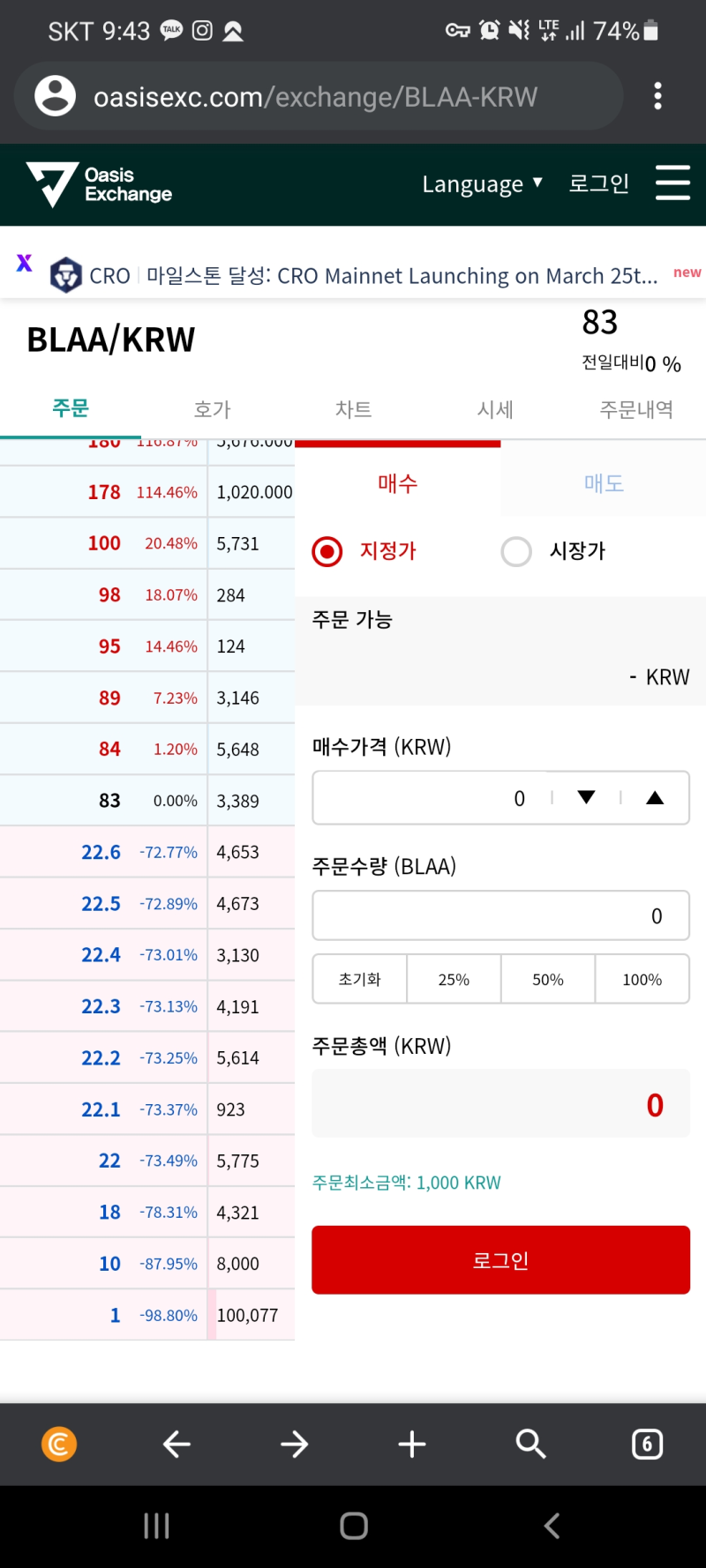Open the browser tabs counter
The image size is (706, 1568).
[647, 1444]
